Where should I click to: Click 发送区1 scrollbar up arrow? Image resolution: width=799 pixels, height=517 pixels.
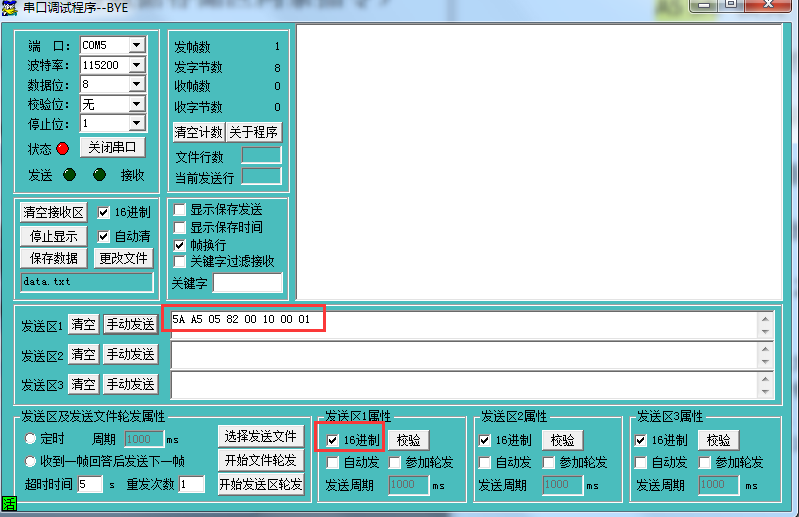(x=765, y=319)
